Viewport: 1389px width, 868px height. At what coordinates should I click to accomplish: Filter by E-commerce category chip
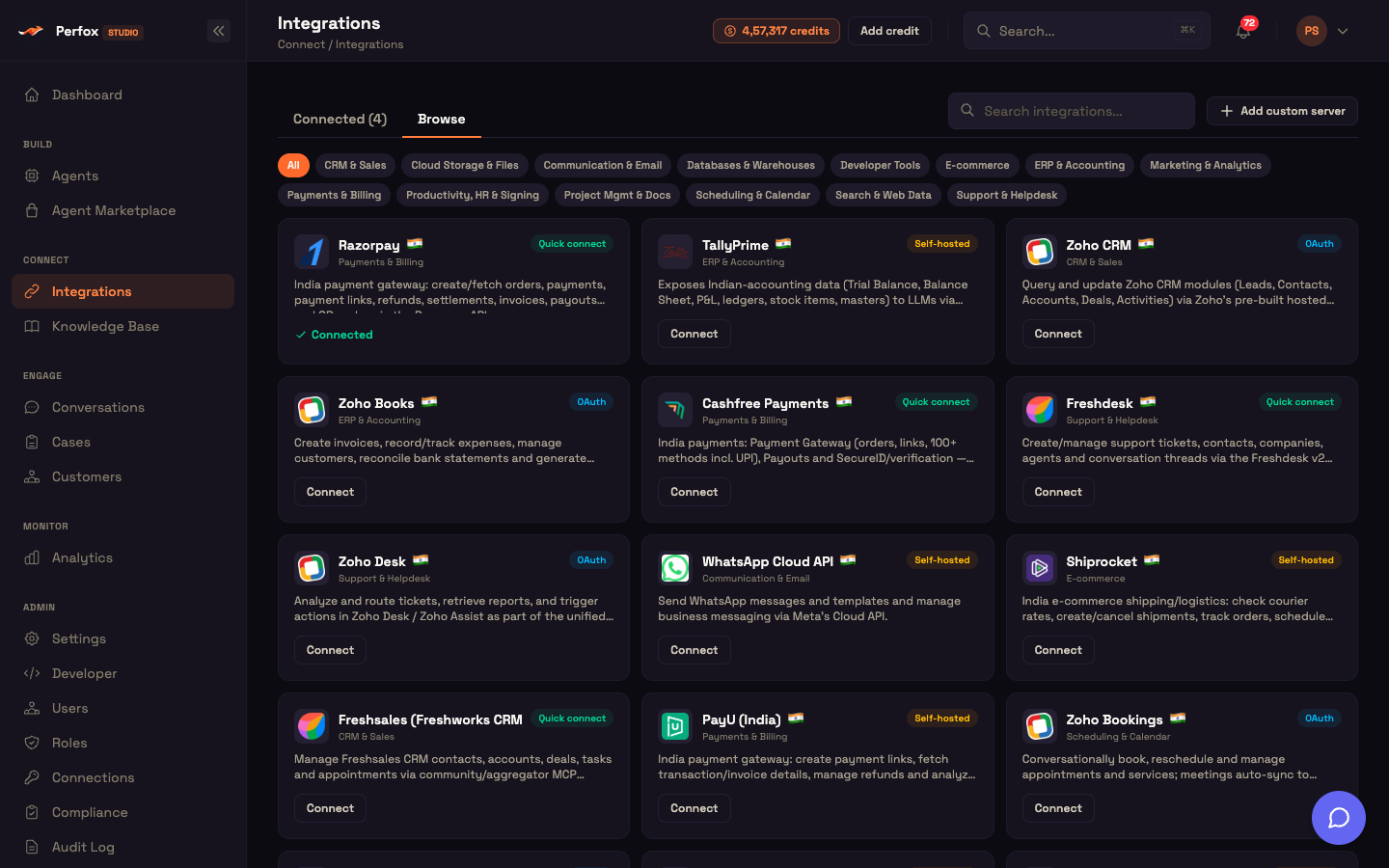pyautogui.click(x=977, y=165)
